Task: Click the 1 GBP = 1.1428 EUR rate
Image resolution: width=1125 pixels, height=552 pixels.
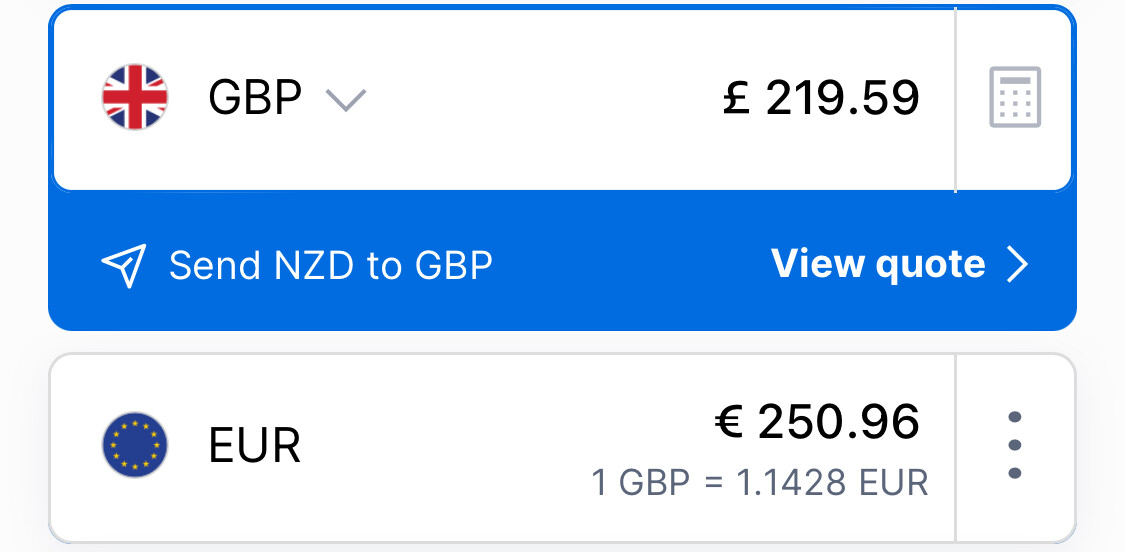Action: [760, 483]
